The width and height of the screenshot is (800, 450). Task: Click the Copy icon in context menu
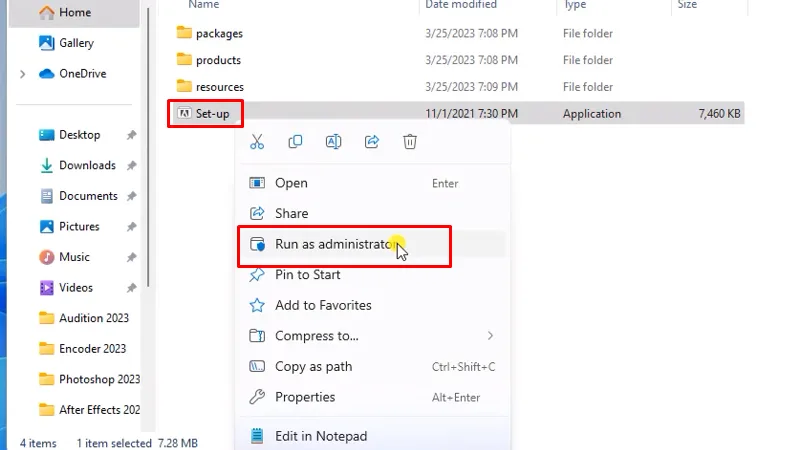pos(295,142)
